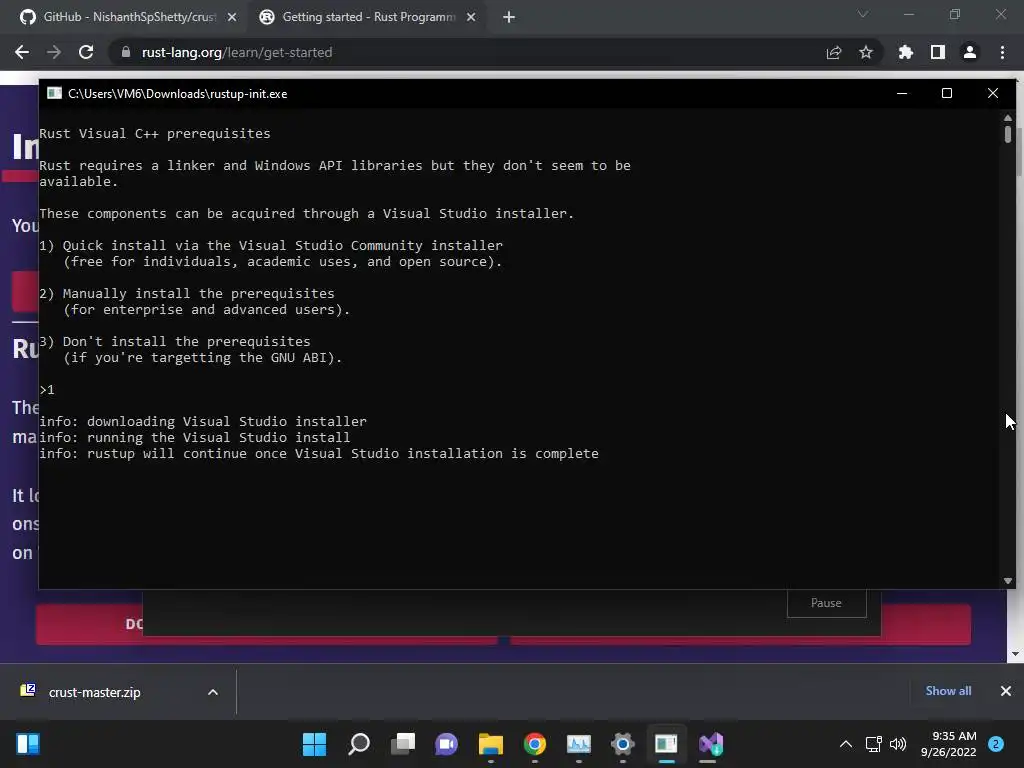Minimize the rustup-init.exe console window

902,93
